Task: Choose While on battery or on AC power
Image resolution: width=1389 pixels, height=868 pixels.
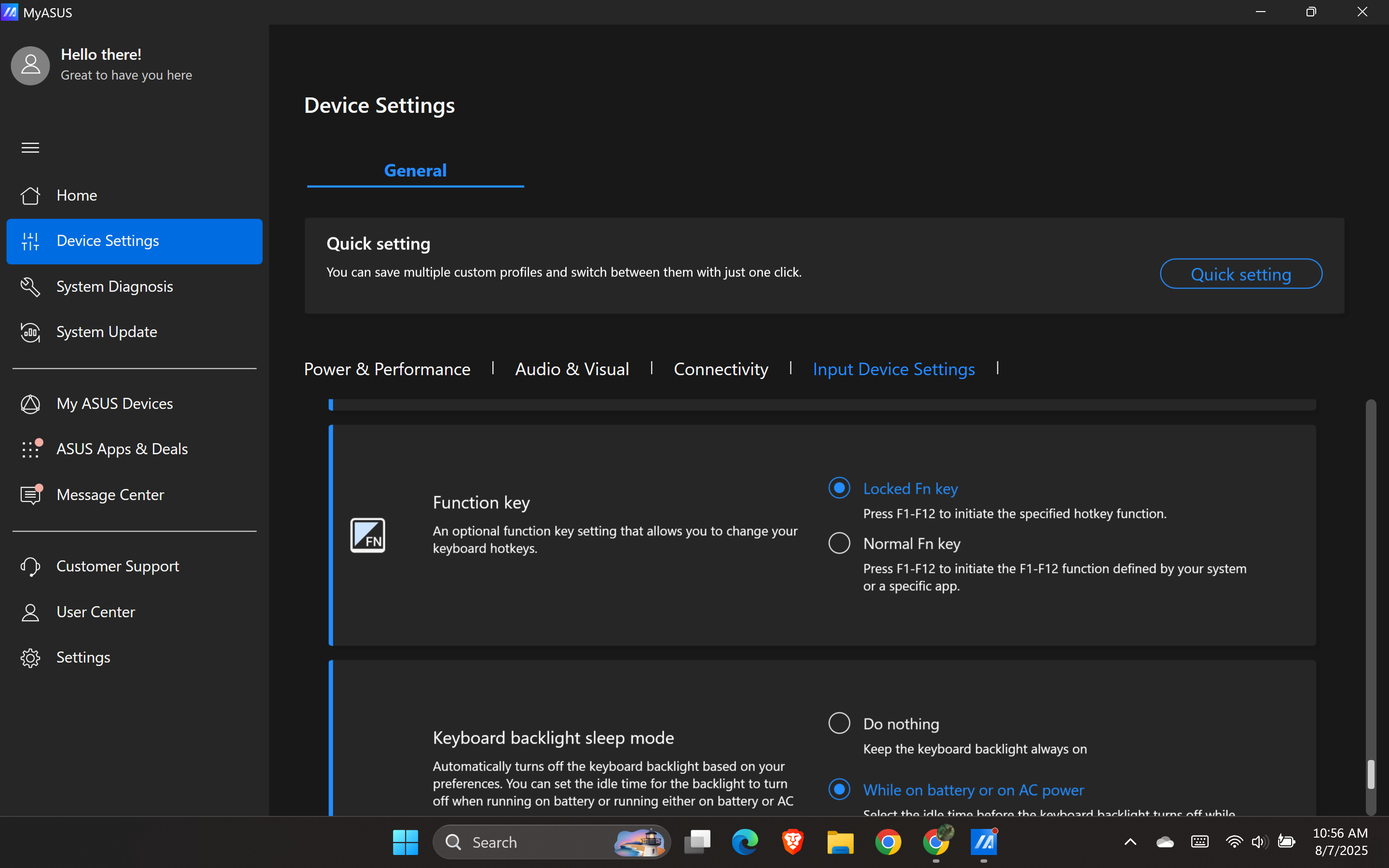Action: 839,789
